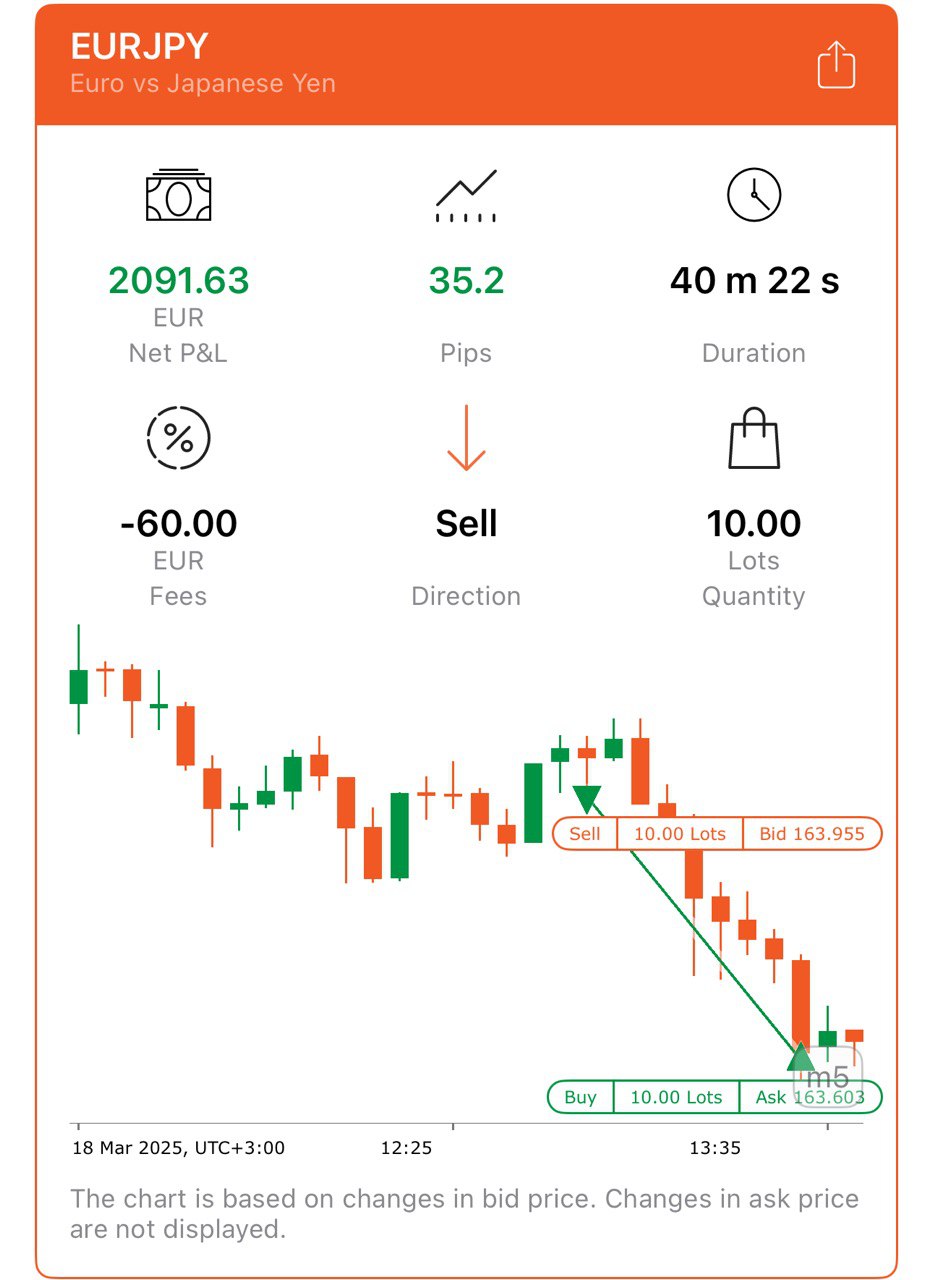Click the 12:25 time axis label
Image resolution: width=933 pixels, height=1280 pixels.
tap(406, 1148)
